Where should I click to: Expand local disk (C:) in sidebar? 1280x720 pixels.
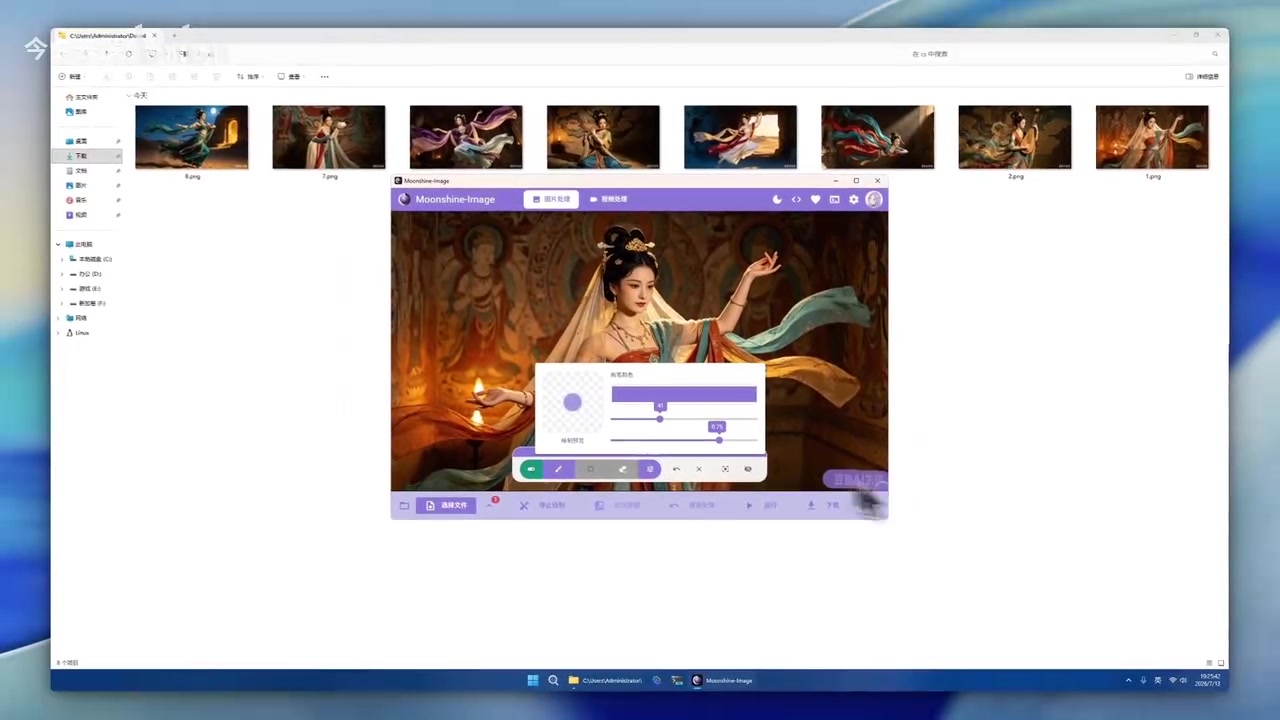point(62,259)
